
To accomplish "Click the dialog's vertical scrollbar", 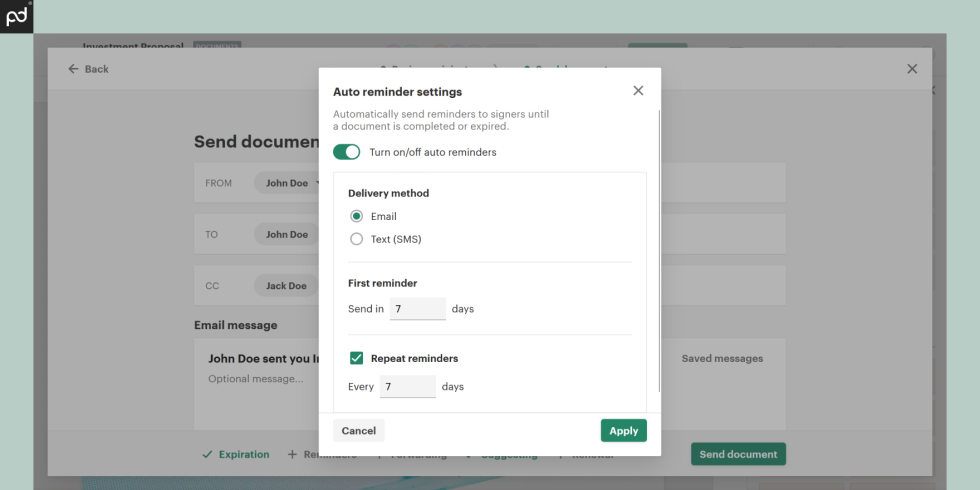I will [659, 250].
